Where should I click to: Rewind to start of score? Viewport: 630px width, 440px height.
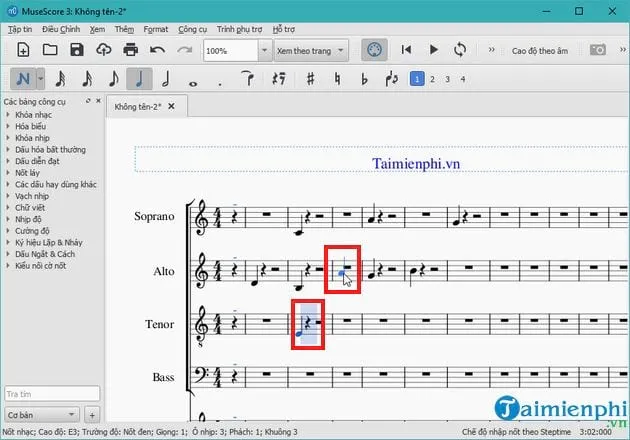(x=406, y=49)
